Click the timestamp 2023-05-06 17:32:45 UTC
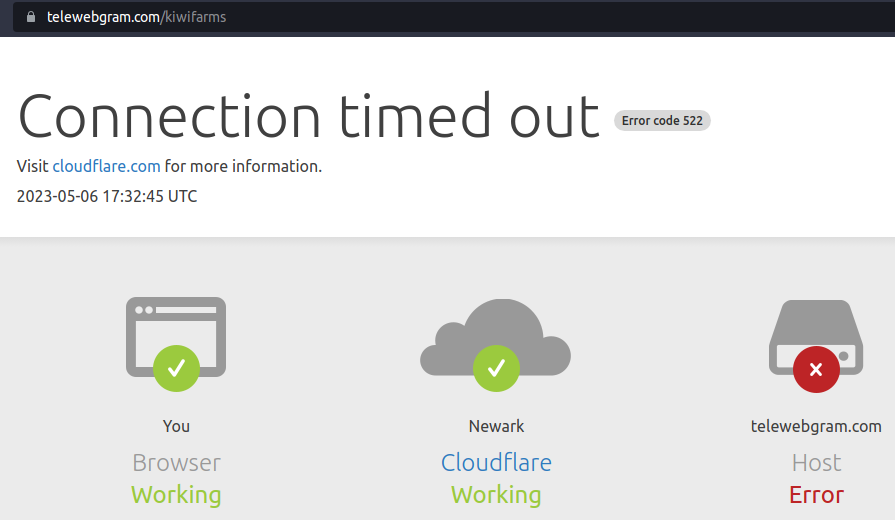Image resolution: width=895 pixels, height=520 pixels. click(x=107, y=196)
